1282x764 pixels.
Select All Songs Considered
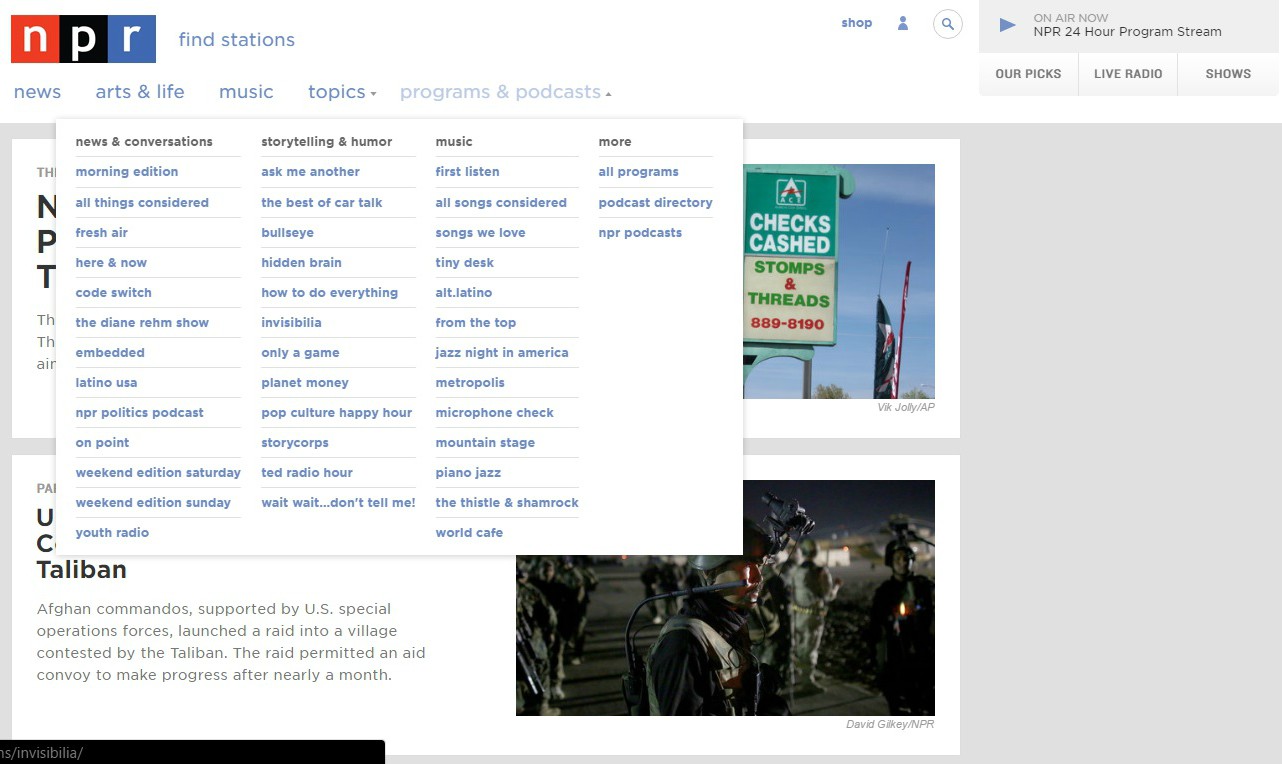(501, 202)
